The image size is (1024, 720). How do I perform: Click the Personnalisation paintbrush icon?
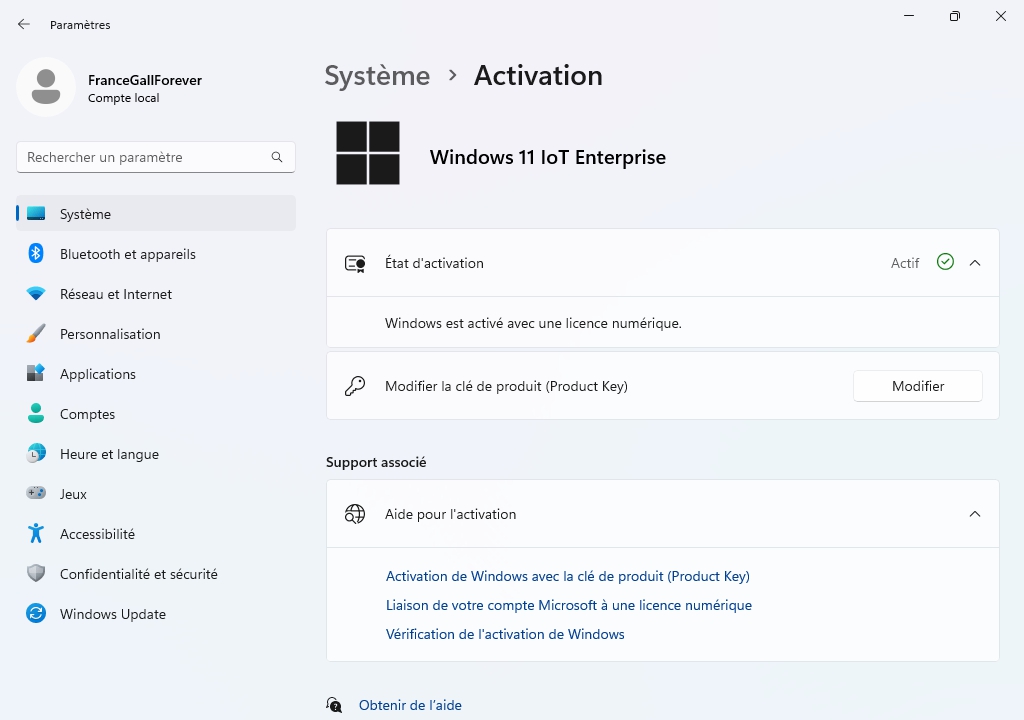[x=36, y=334]
